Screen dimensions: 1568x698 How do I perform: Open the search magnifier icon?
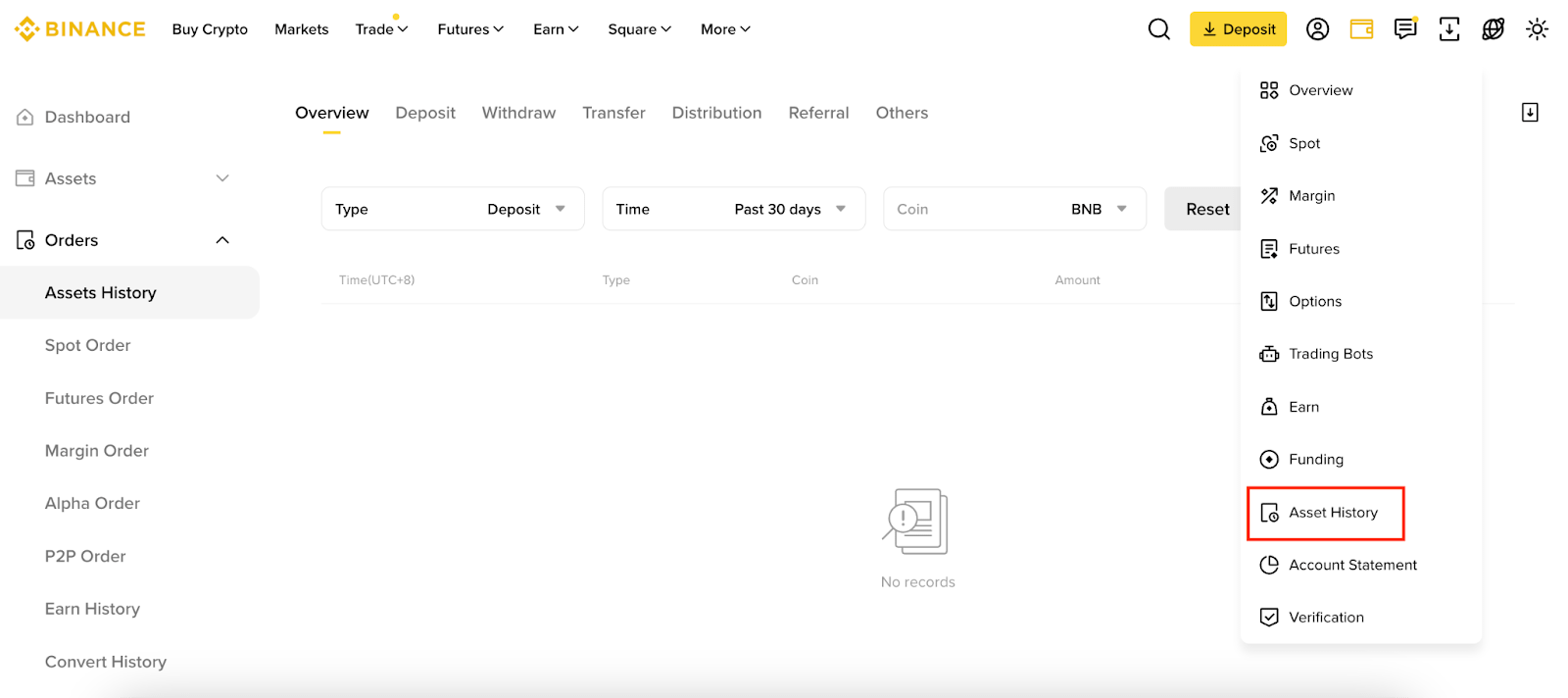(1159, 29)
